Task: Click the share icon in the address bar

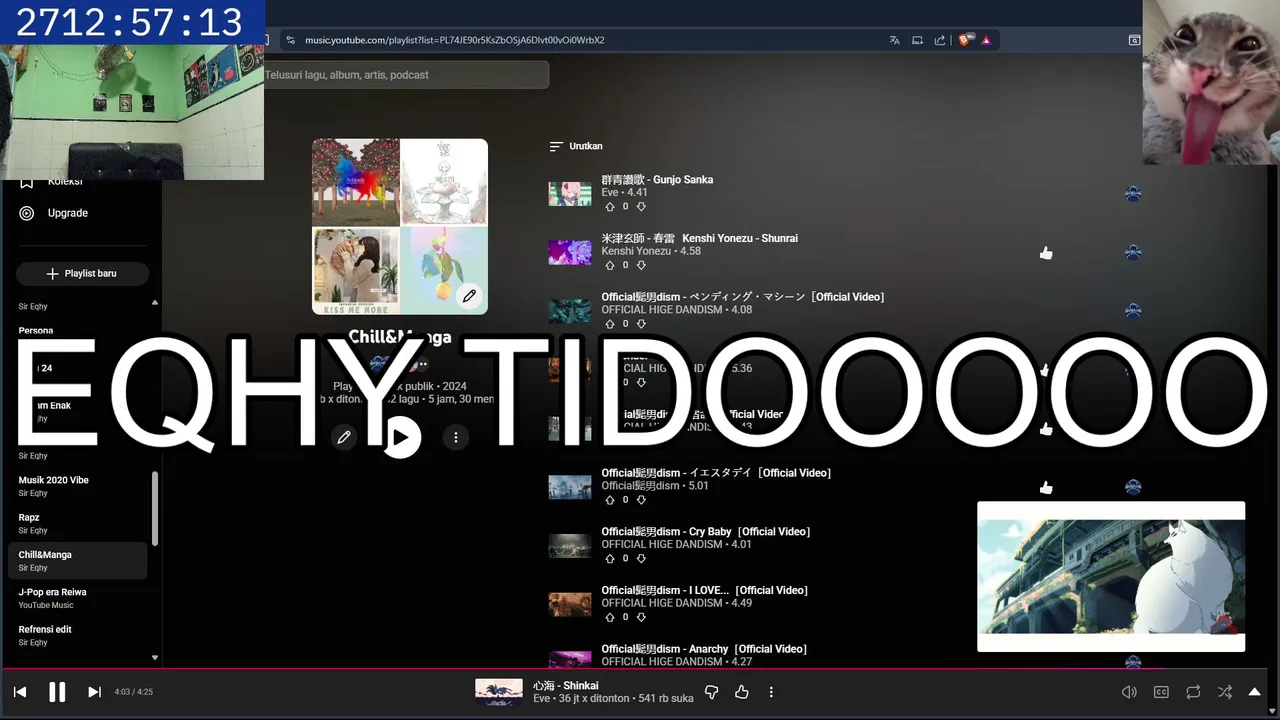Action: coord(940,40)
